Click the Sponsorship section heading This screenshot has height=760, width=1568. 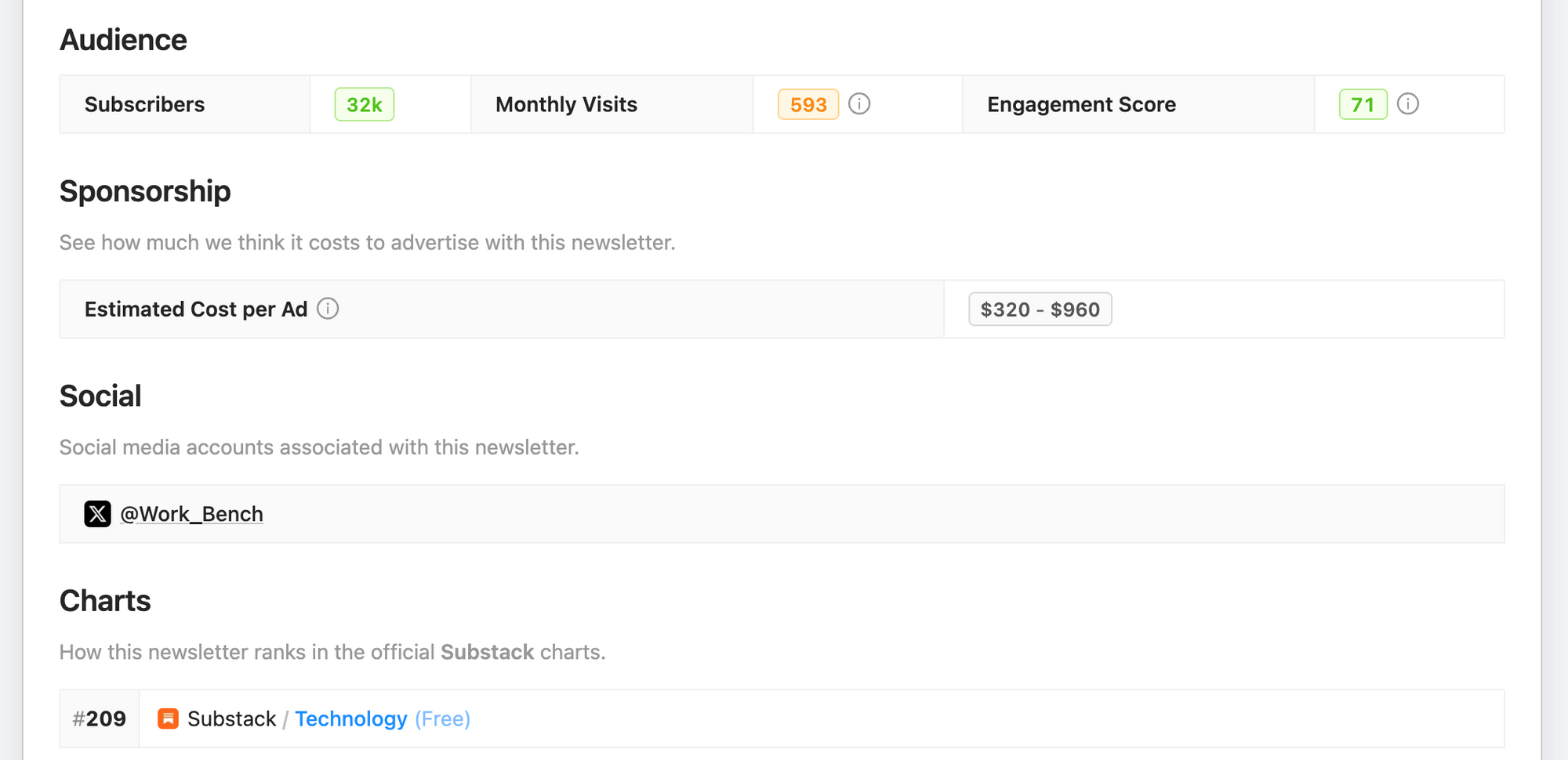click(x=145, y=191)
